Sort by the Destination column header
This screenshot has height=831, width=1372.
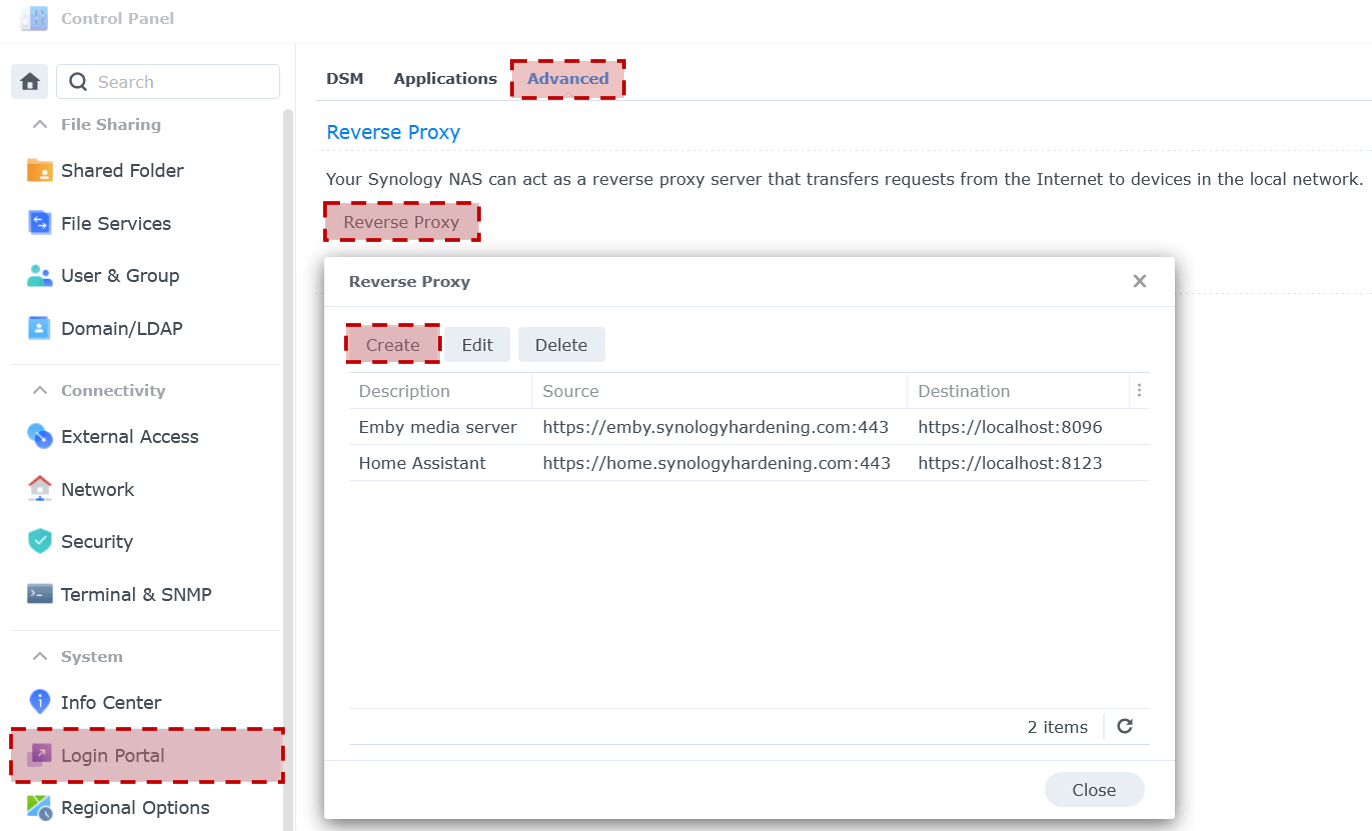click(x=1018, y=391)
